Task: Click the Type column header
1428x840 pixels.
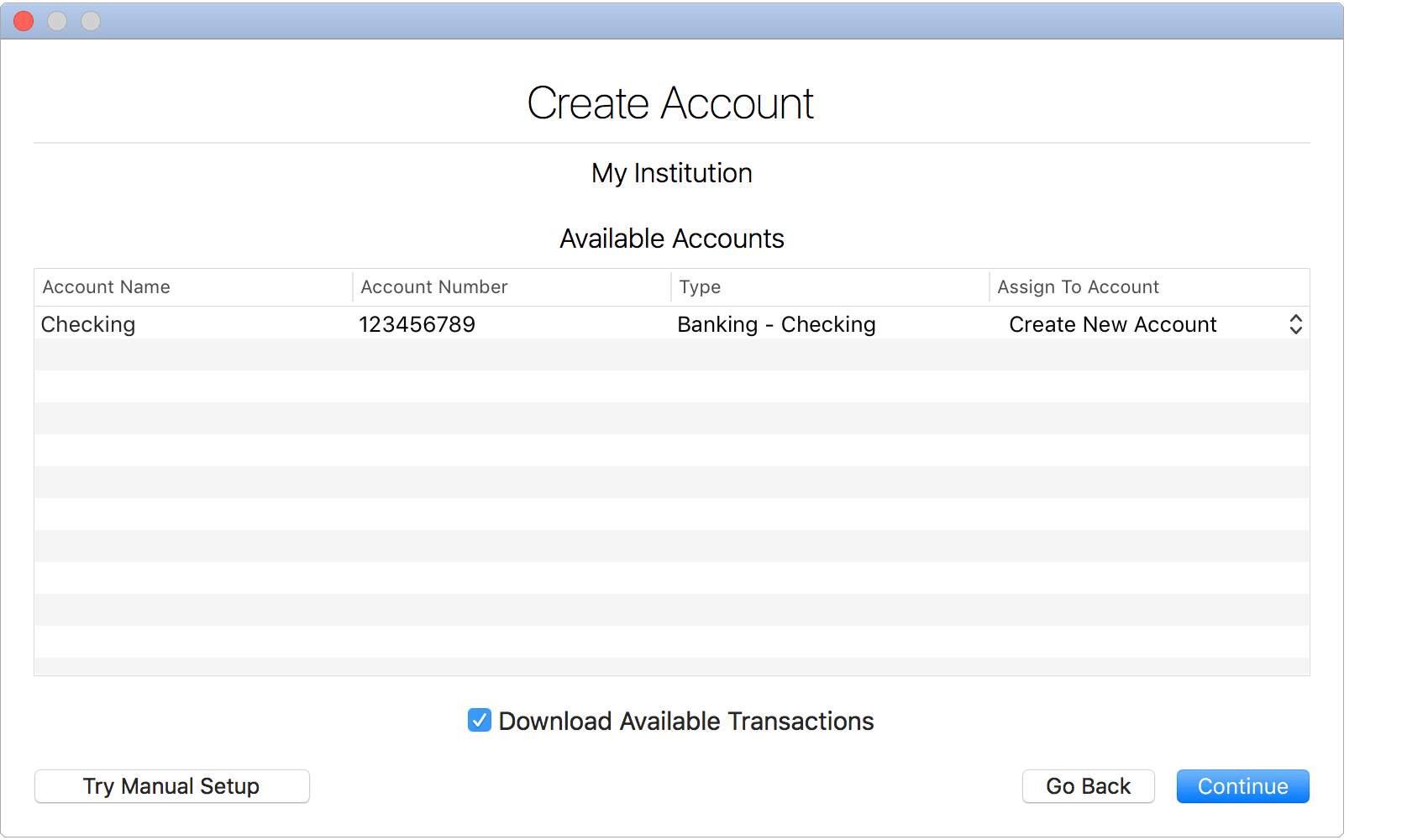Action: pyautogui.click(x=700, y=286)
